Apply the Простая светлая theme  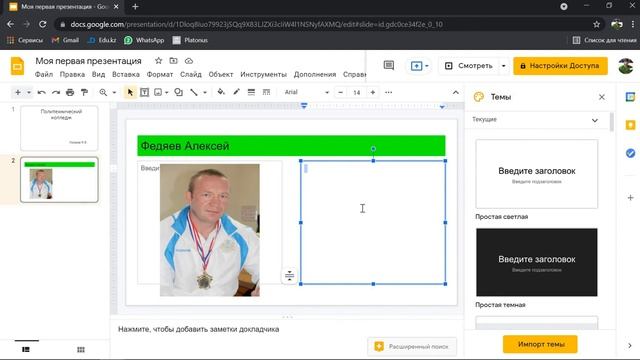coord(536,174)
